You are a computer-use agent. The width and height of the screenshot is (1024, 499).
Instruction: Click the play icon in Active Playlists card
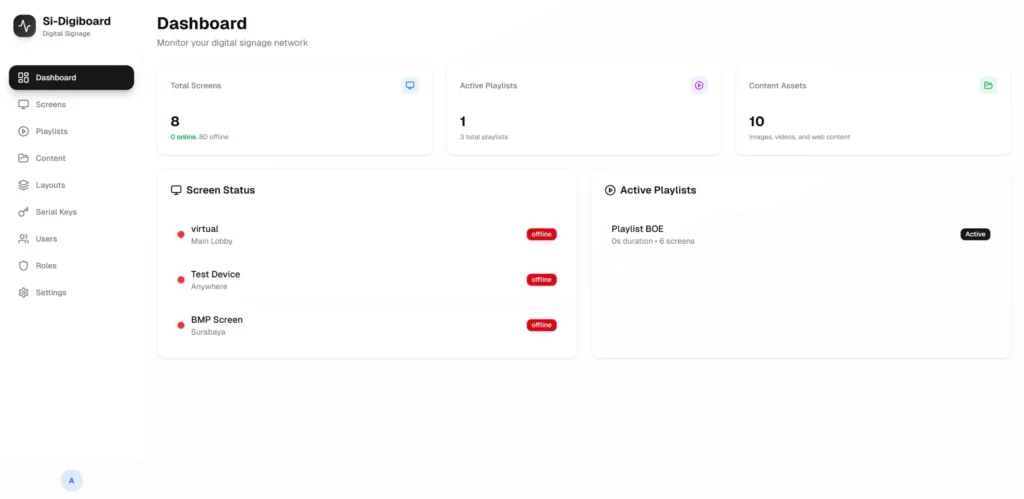[699, 86]
